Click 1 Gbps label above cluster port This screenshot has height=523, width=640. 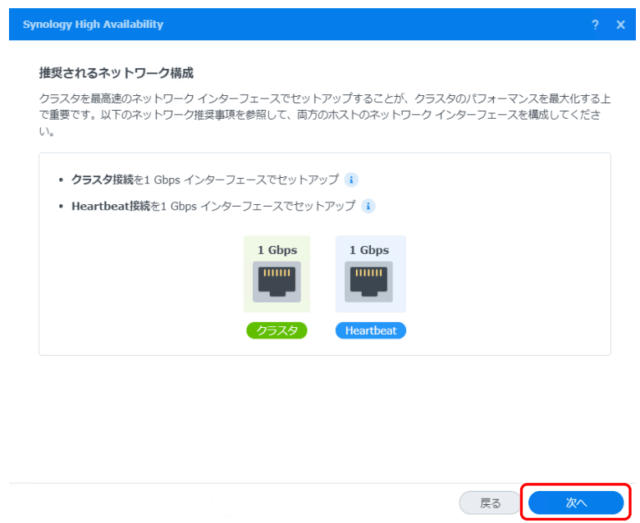[277, 249]
